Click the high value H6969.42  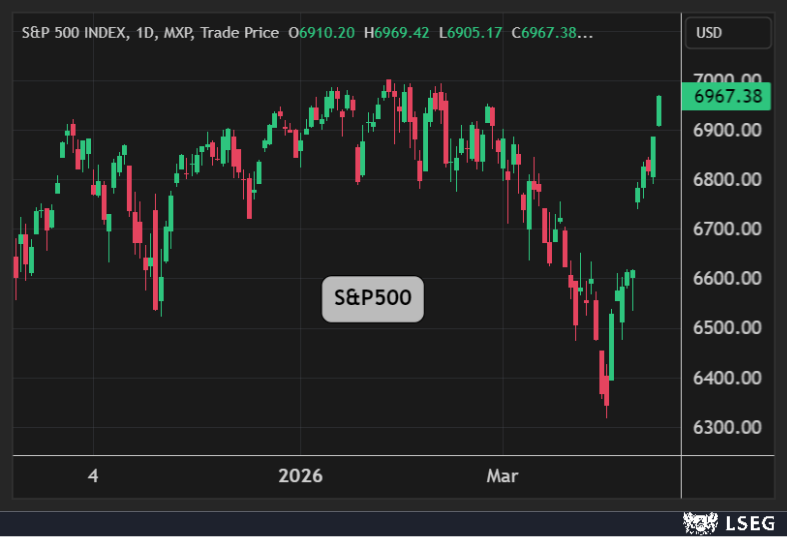click(x=397, y=33)
